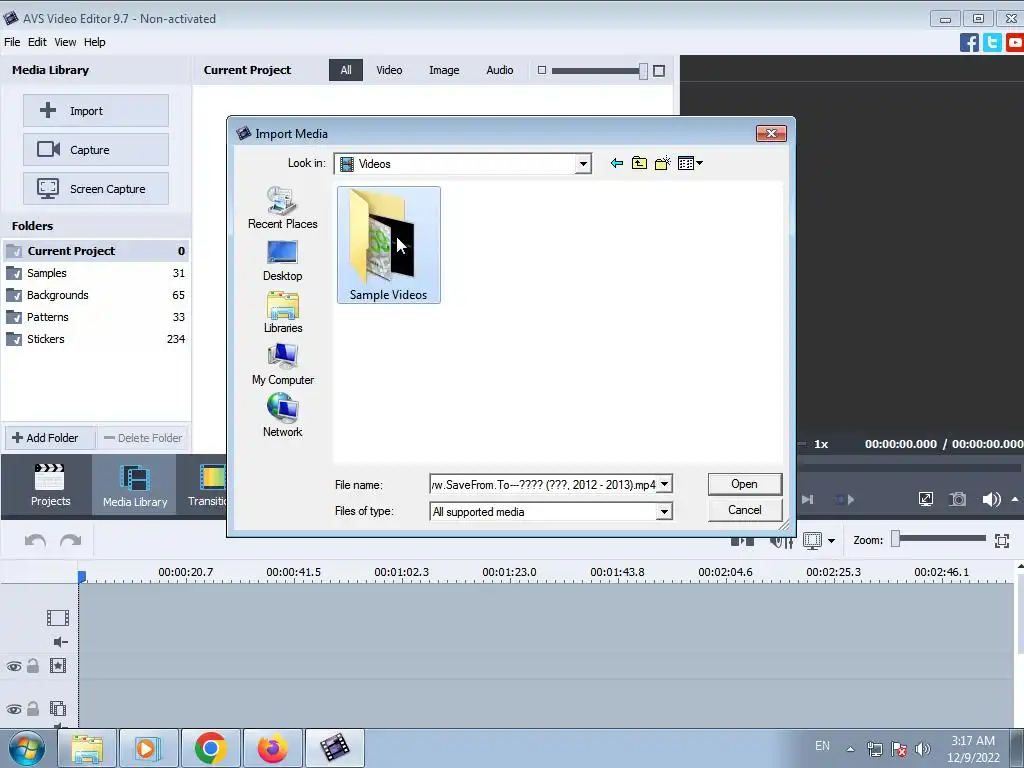Take a snapshot of the preview
The height and width of the screenshot is (768, 1024).
[957, 500]
